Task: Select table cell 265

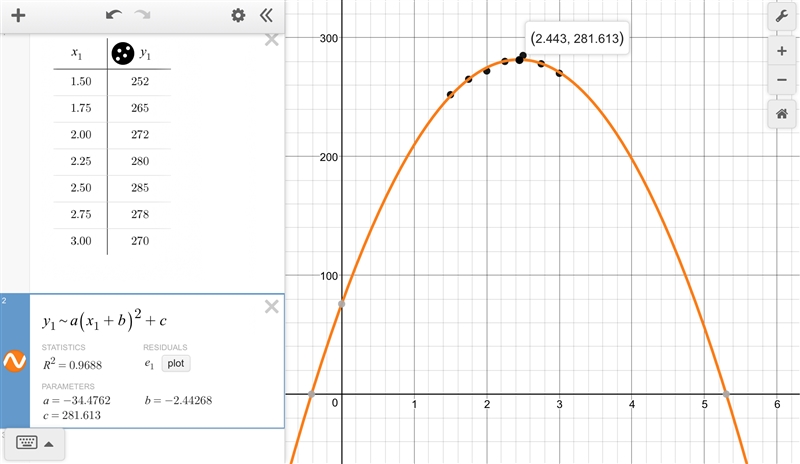Action: click(139, 108)
